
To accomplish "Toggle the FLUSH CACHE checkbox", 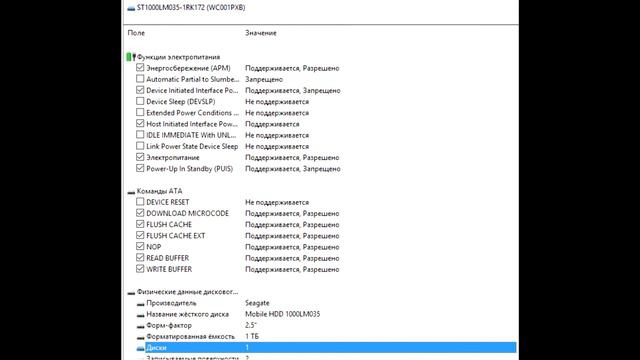I will [x=140, y=224].
